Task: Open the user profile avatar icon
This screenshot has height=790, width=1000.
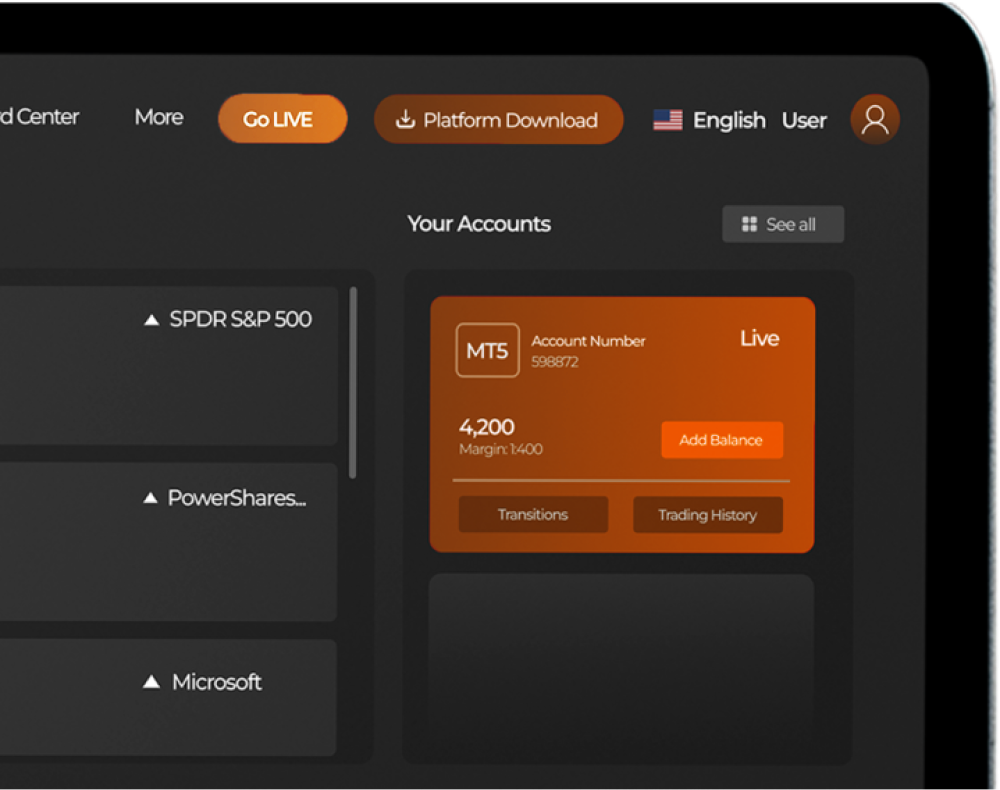Action: click(x=875, y=120)
